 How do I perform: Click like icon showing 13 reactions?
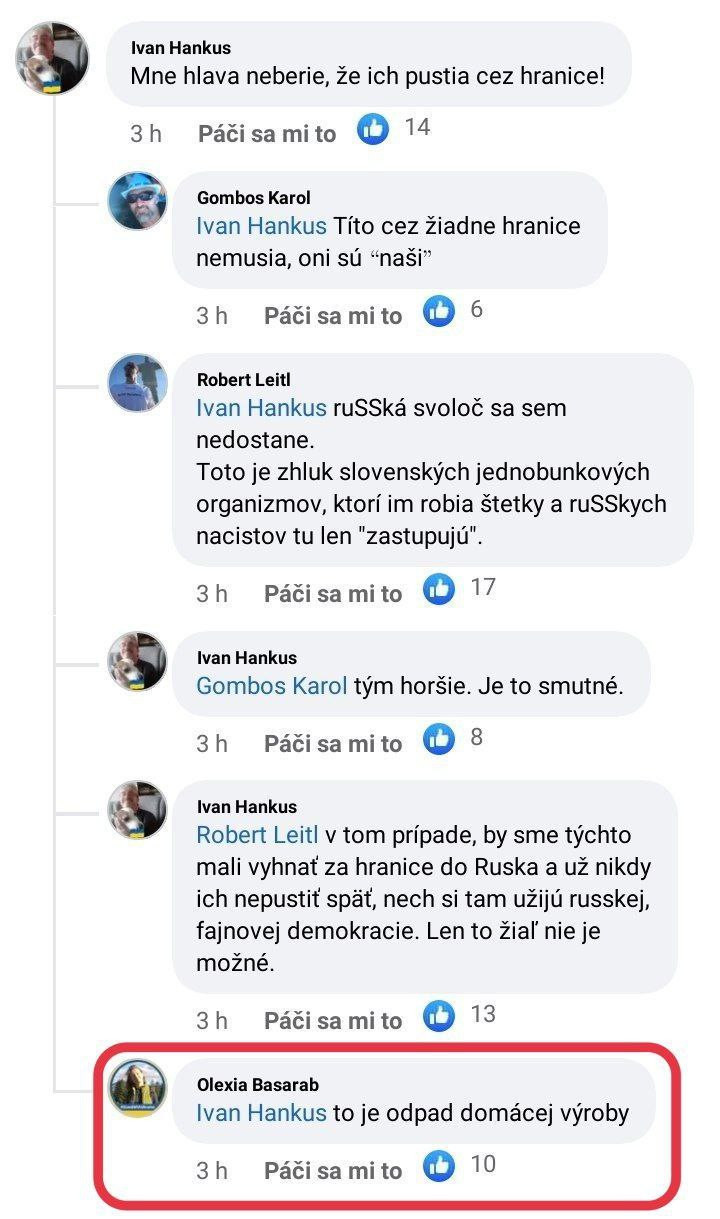(x=439, y=1017)
